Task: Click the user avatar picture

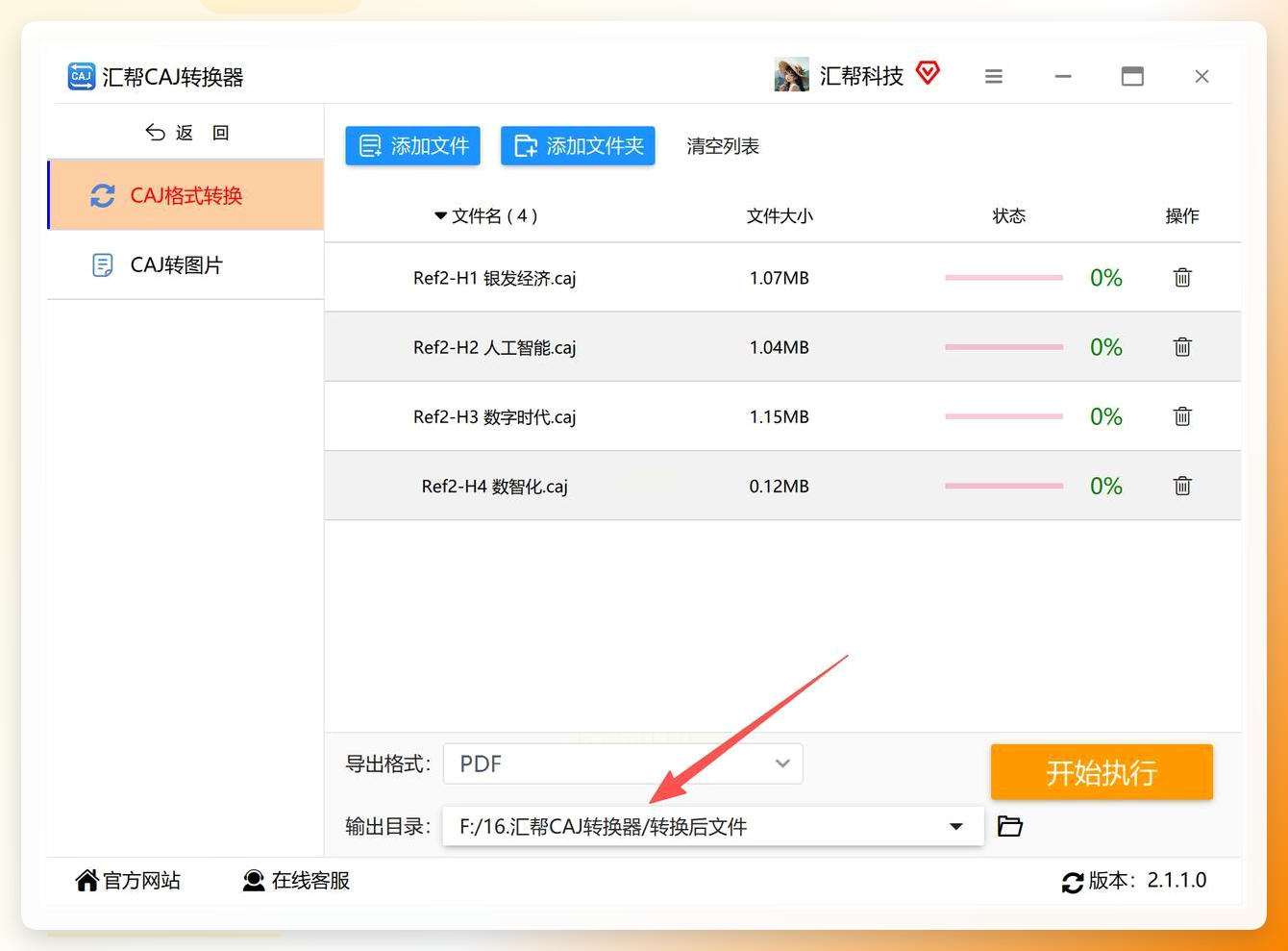Action: (x=791, y=75)
